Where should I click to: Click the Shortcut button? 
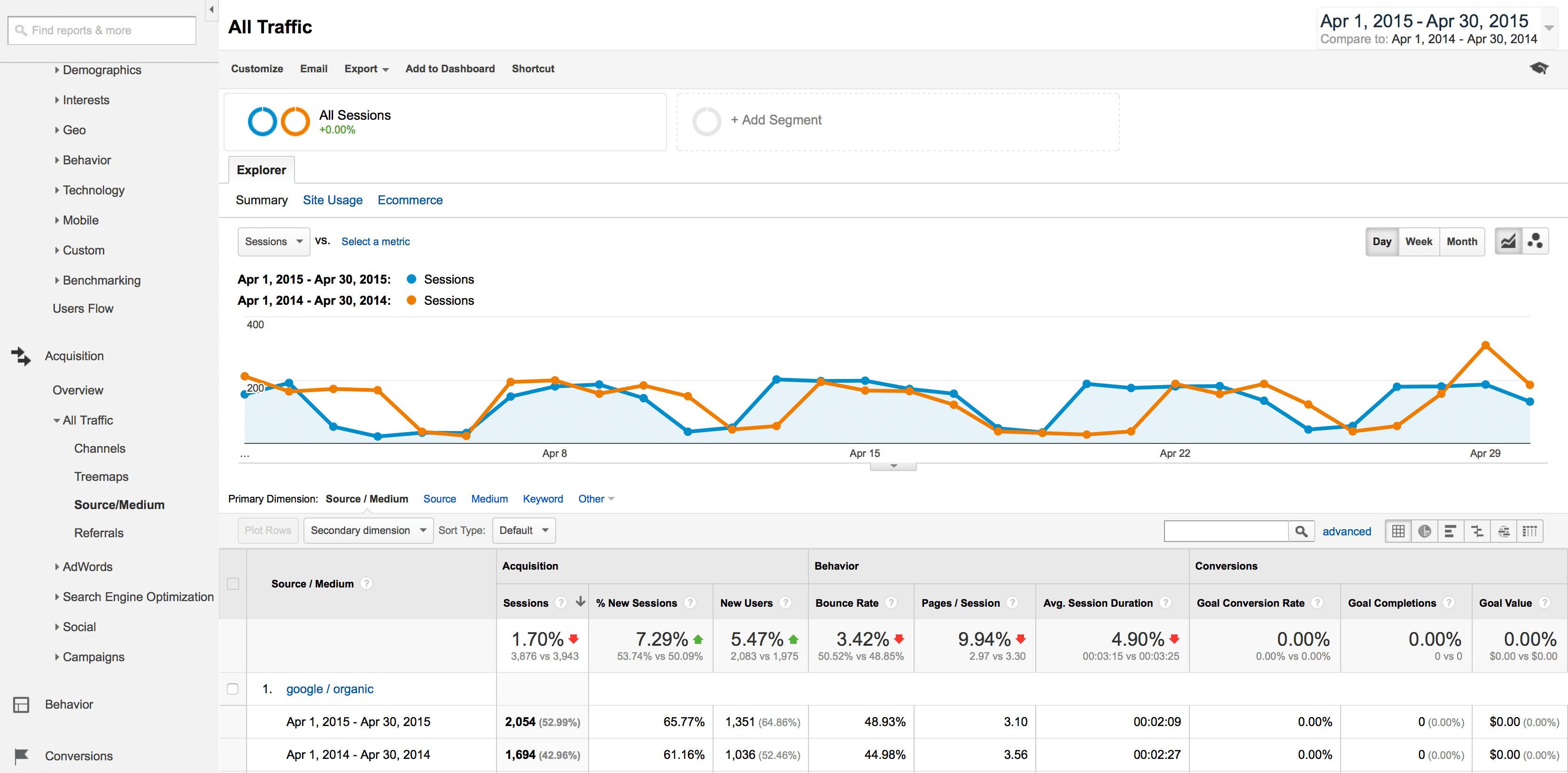click(x=533, y=69)
